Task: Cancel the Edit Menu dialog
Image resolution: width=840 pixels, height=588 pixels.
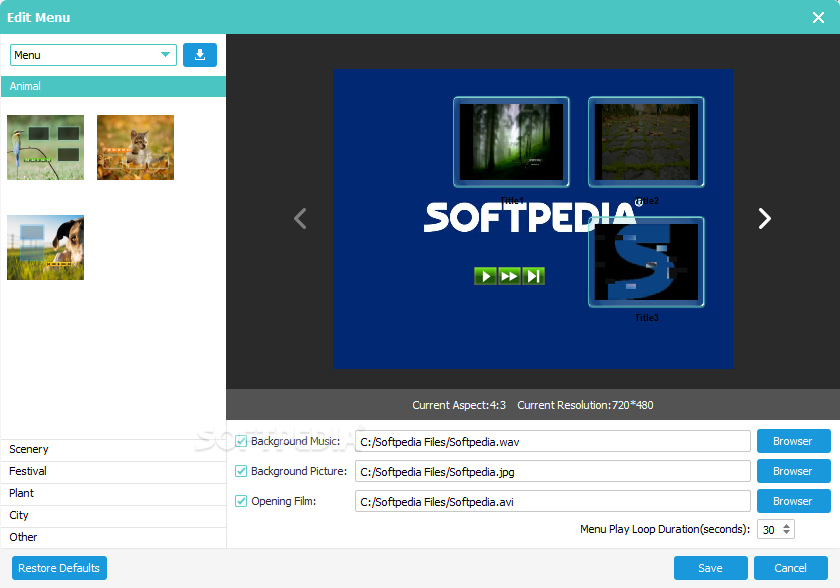Action: (791, 568)
